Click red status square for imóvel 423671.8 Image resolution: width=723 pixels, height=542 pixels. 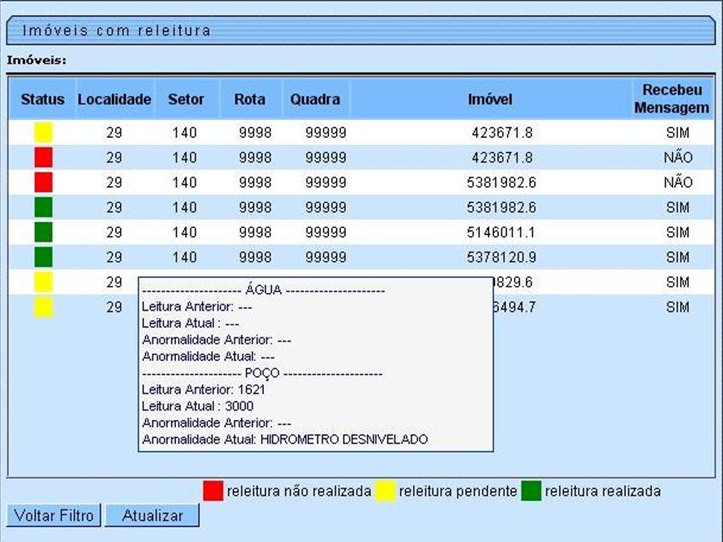click(43, 157)
